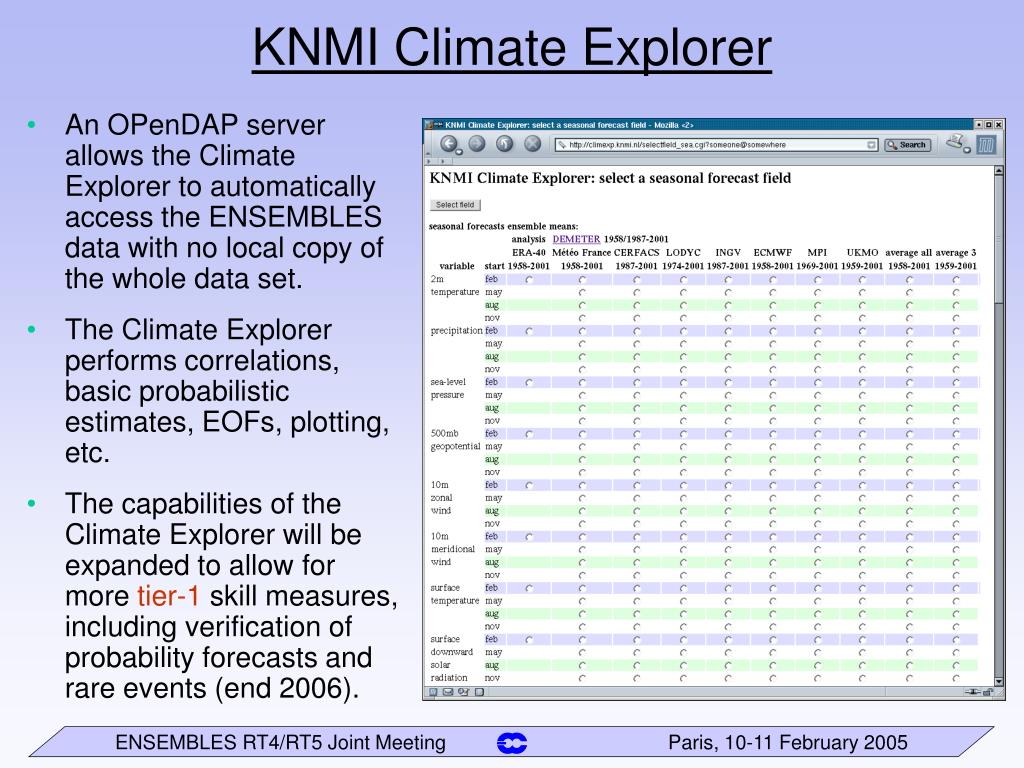Select average 3 radio for 10m zonal wind nov
This screenshot has width=1024, height=768.
pos(956,524)
